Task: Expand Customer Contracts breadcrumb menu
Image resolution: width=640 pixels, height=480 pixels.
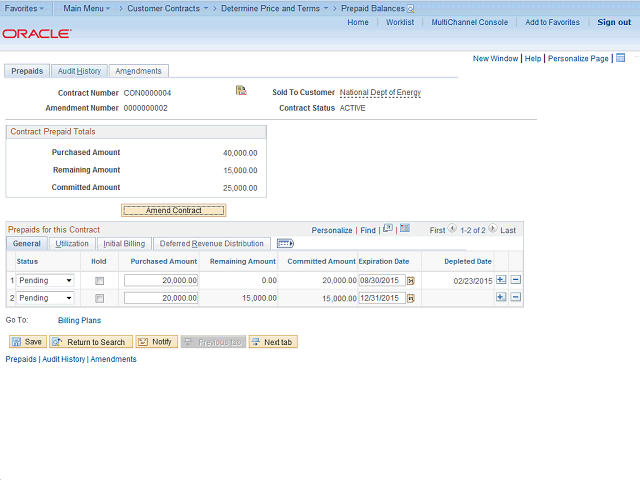Action: click(167, 8)
